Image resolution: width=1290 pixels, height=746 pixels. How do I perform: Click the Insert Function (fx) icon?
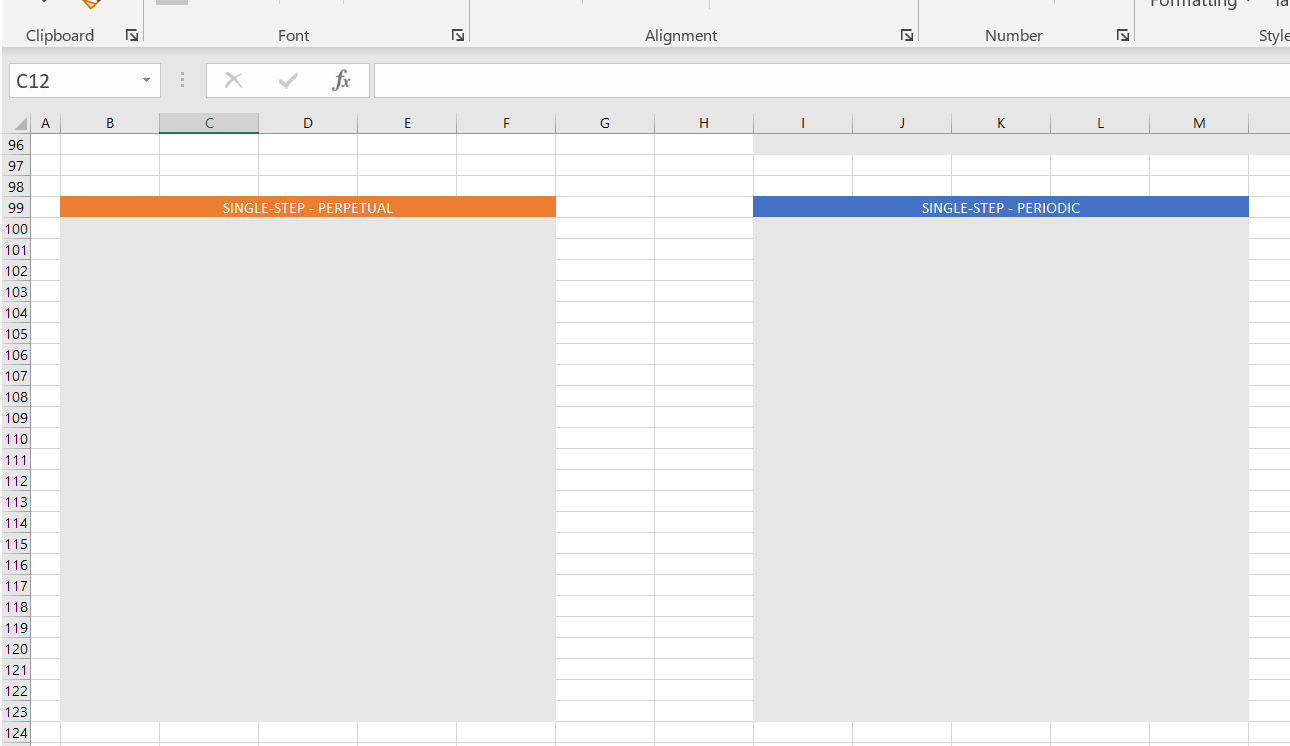342,80
